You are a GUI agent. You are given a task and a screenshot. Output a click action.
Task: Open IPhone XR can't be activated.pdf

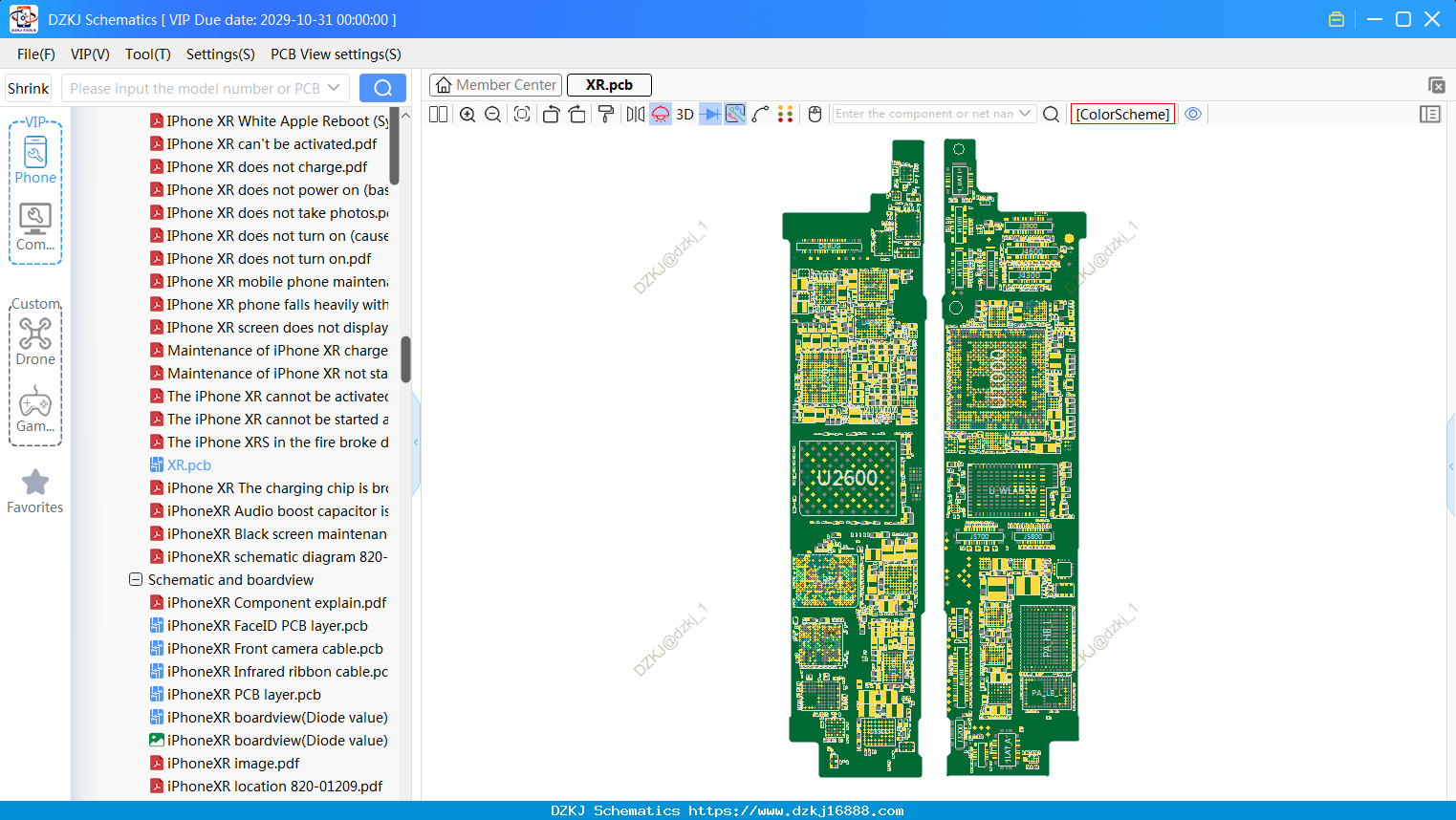point(272,144)
